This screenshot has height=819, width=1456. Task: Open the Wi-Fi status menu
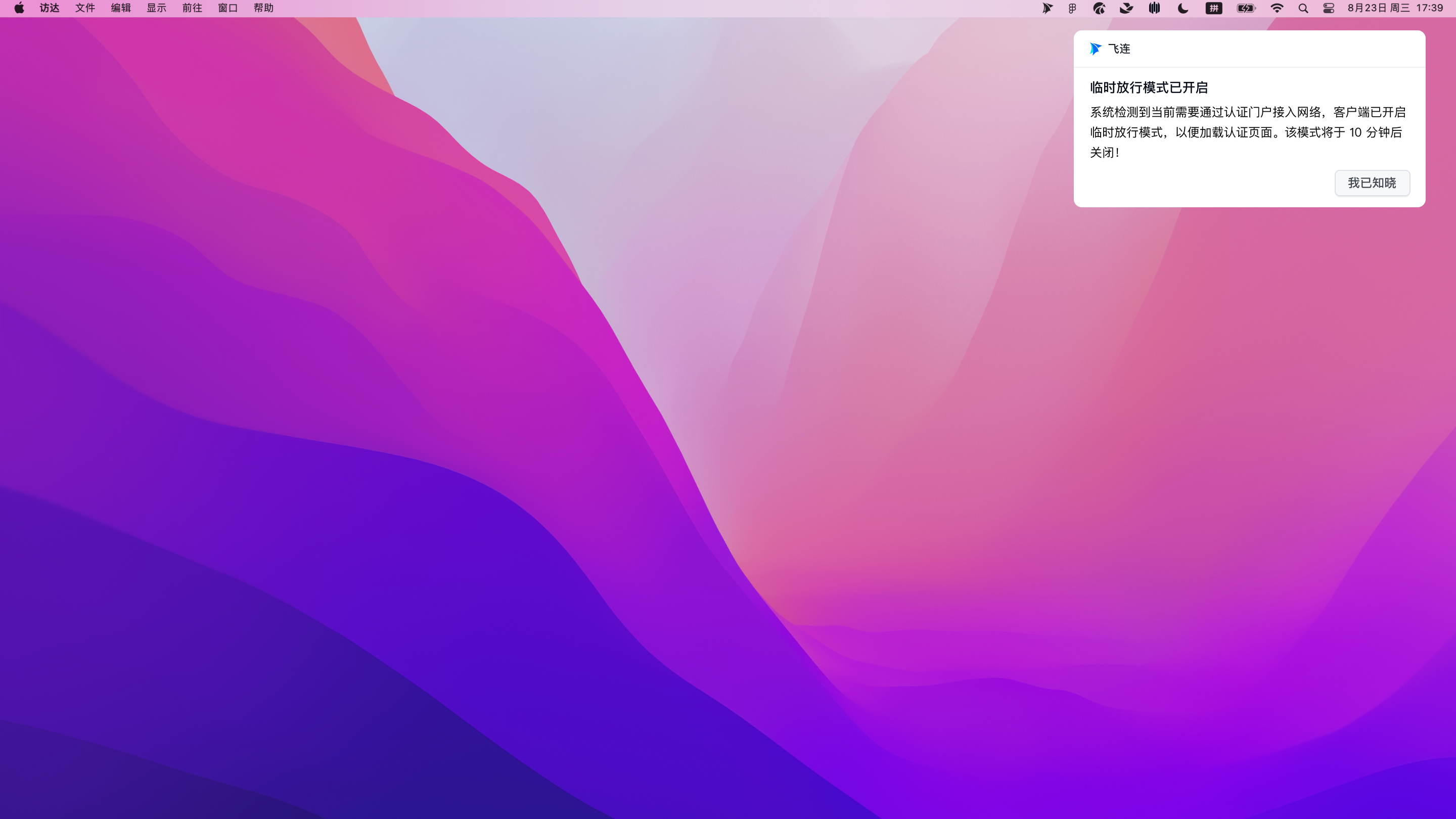(x=1277, y=8)
